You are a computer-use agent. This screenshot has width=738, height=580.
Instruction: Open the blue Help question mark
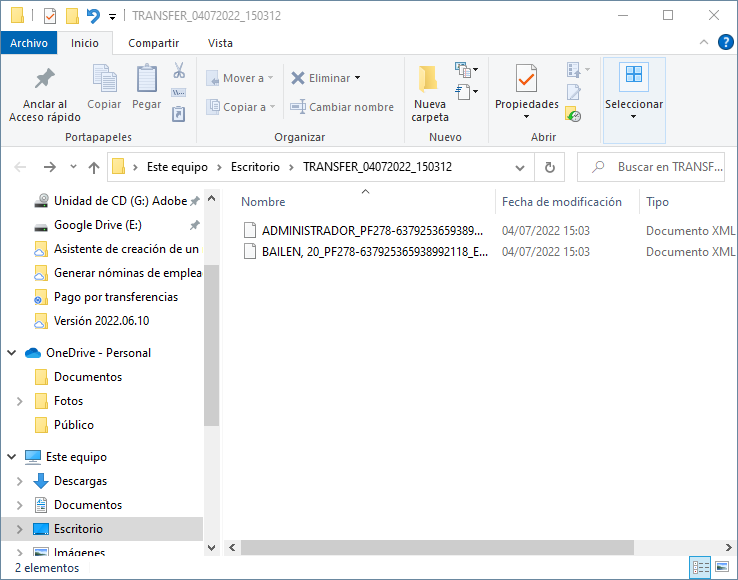point(725,42)
